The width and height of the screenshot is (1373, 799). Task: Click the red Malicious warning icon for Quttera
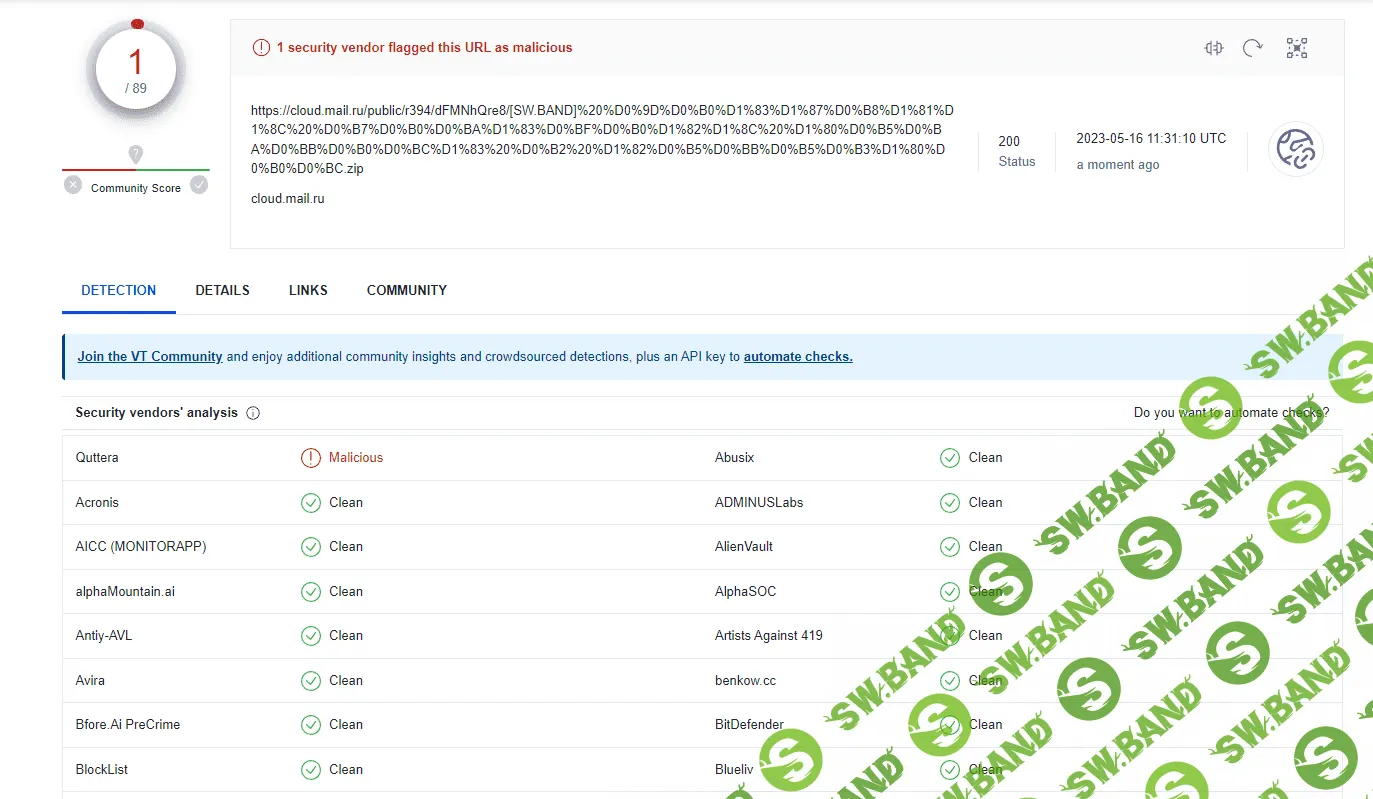311,458
